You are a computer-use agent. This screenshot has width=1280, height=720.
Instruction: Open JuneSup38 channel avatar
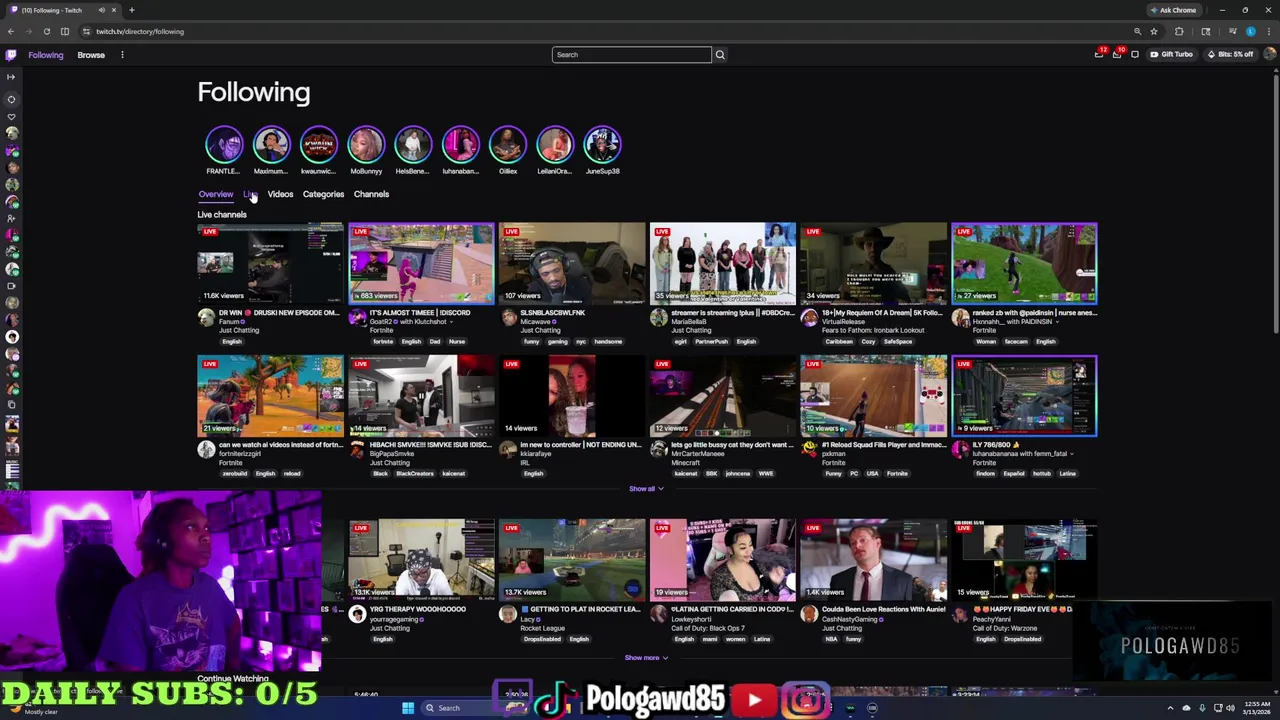click(x=602, y=145)
